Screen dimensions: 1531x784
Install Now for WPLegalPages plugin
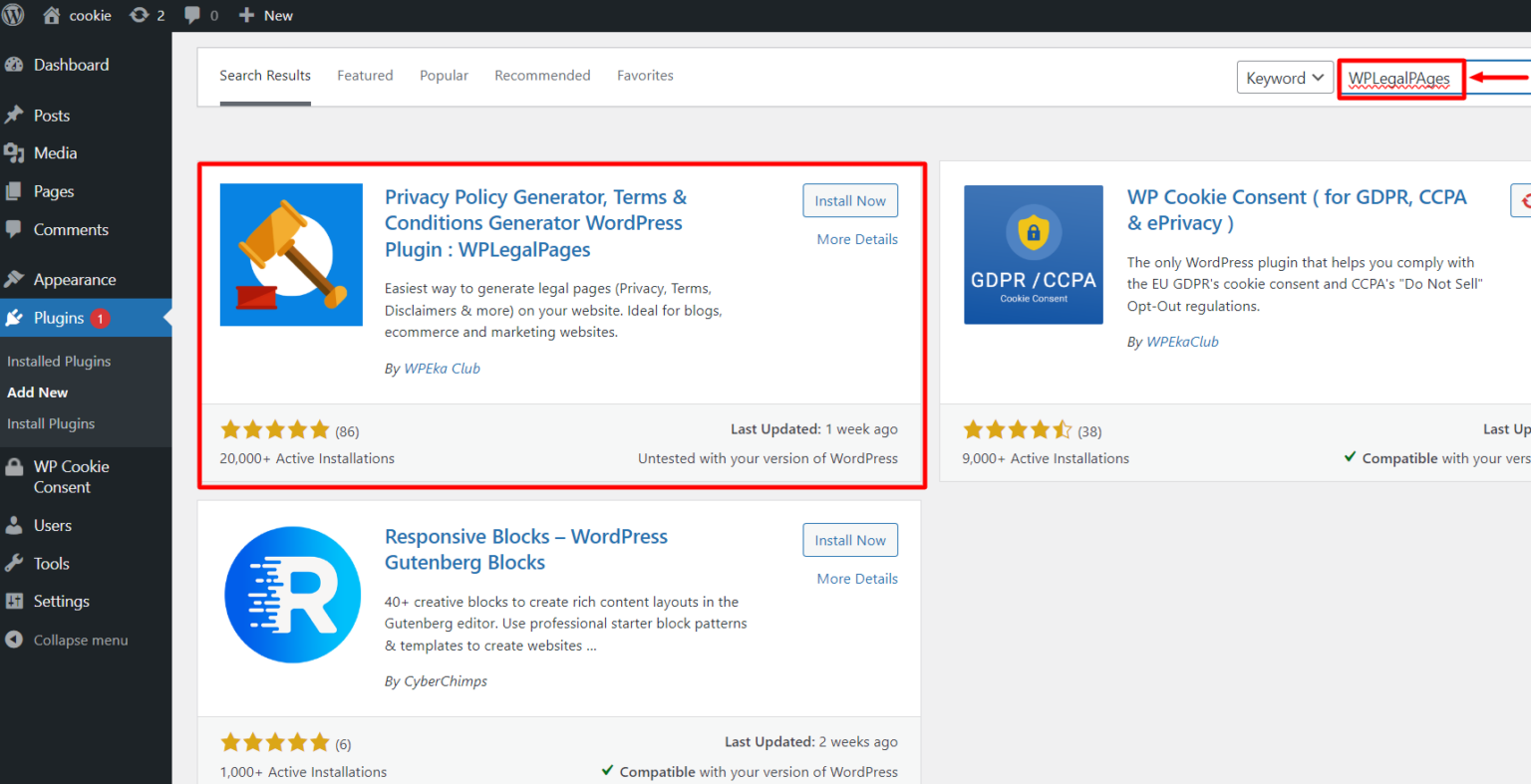850,200
